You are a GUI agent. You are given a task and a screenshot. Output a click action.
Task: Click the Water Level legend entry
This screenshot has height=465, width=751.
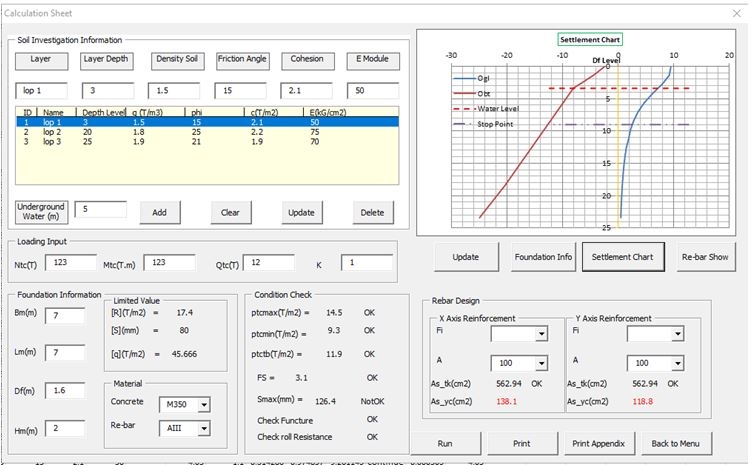486,109
